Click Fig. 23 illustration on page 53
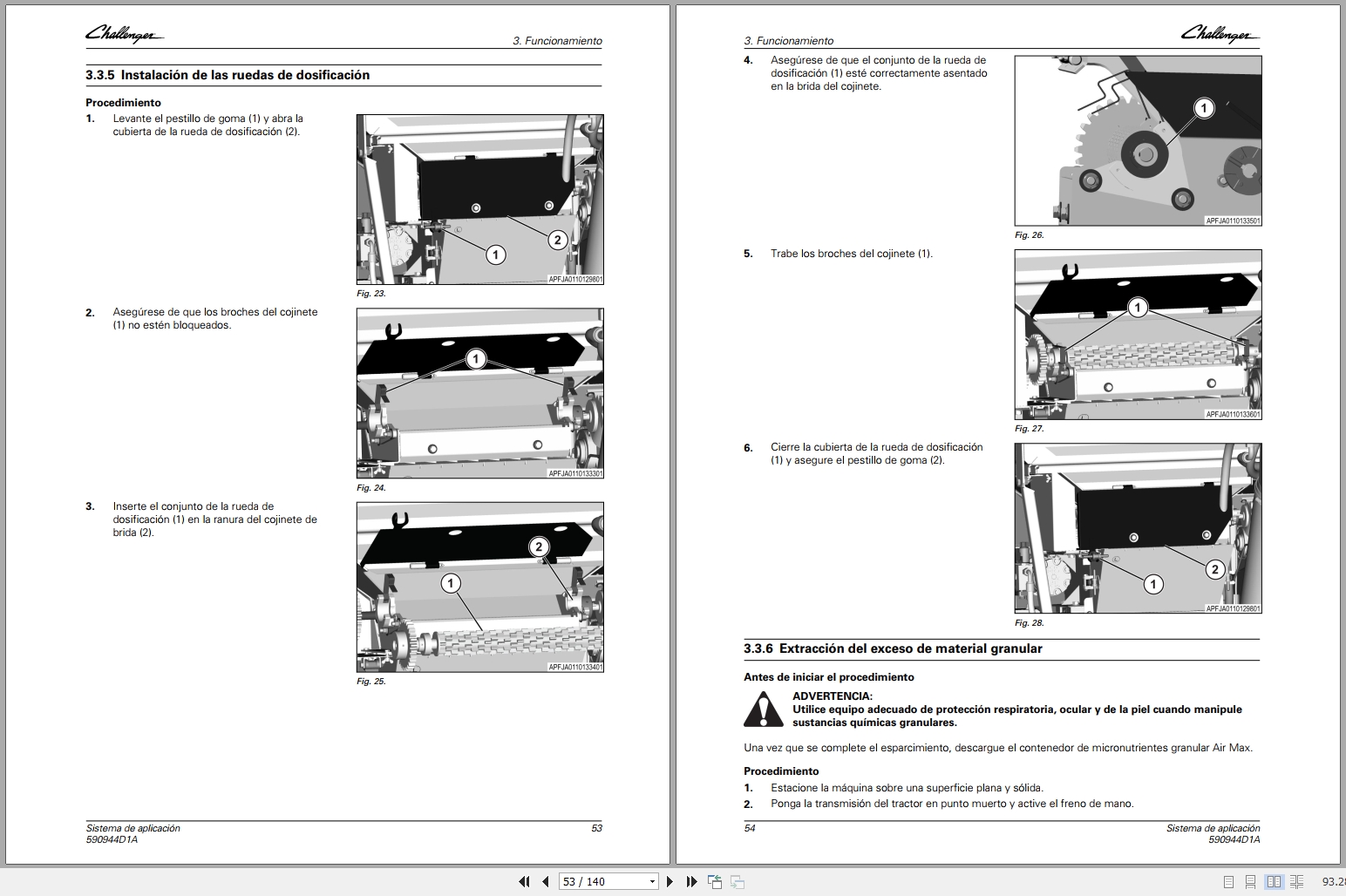The width and height of the screenshot is (1346, 896). click(x=480, y=200)
